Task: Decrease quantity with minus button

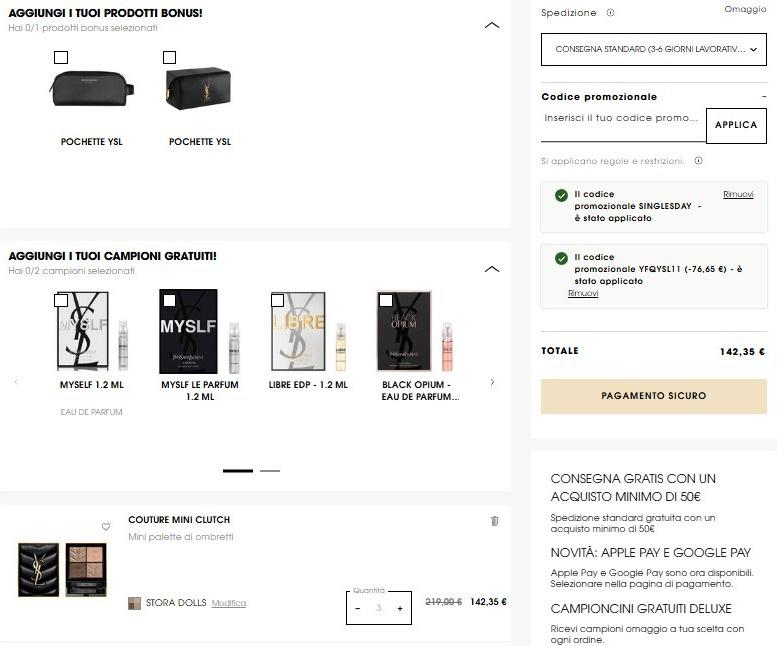Action: [358, 608]
